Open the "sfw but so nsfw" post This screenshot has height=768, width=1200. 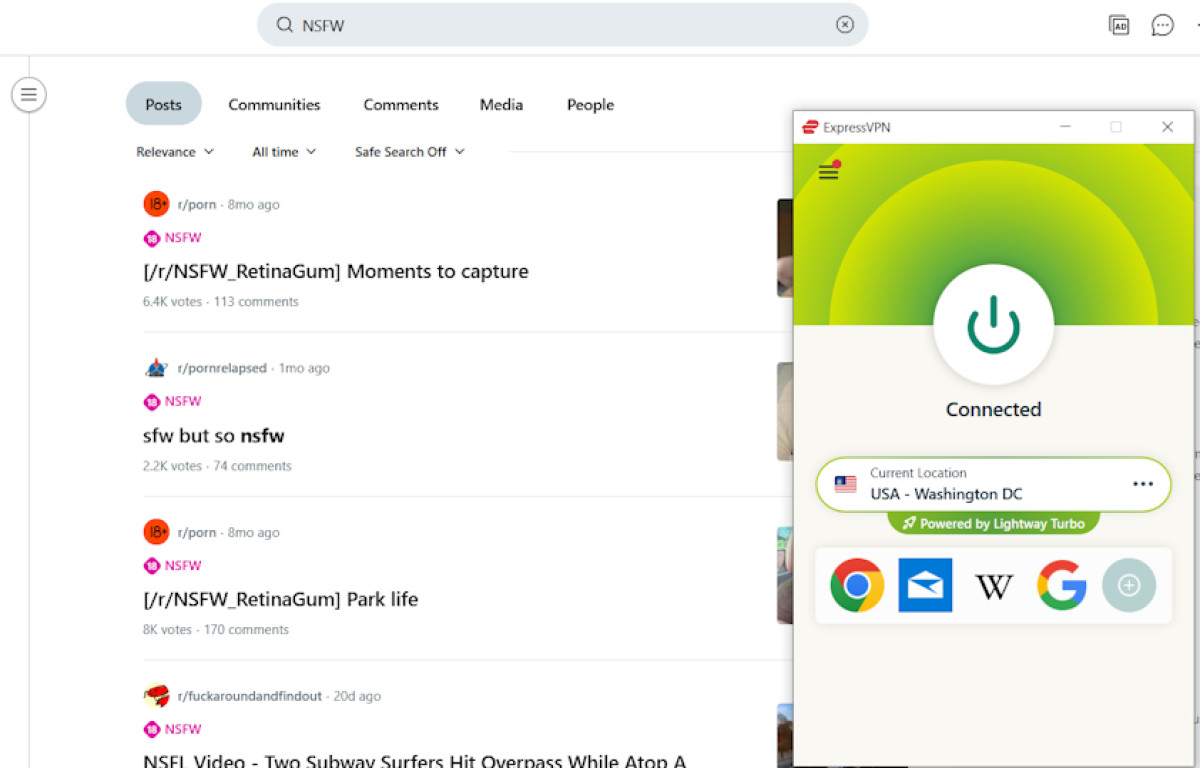214,436
